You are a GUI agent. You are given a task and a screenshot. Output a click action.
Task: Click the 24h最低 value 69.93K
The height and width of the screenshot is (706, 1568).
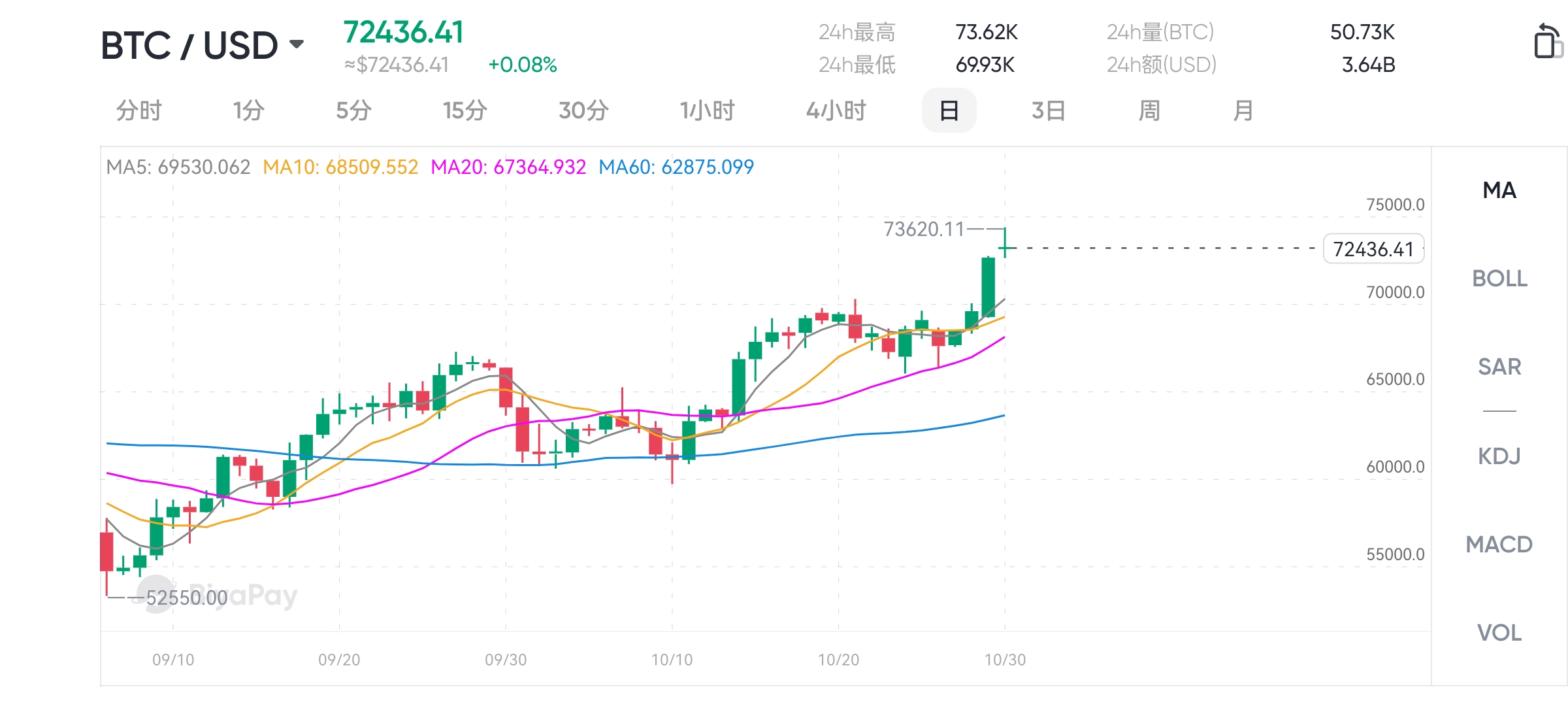pos(985,65)
